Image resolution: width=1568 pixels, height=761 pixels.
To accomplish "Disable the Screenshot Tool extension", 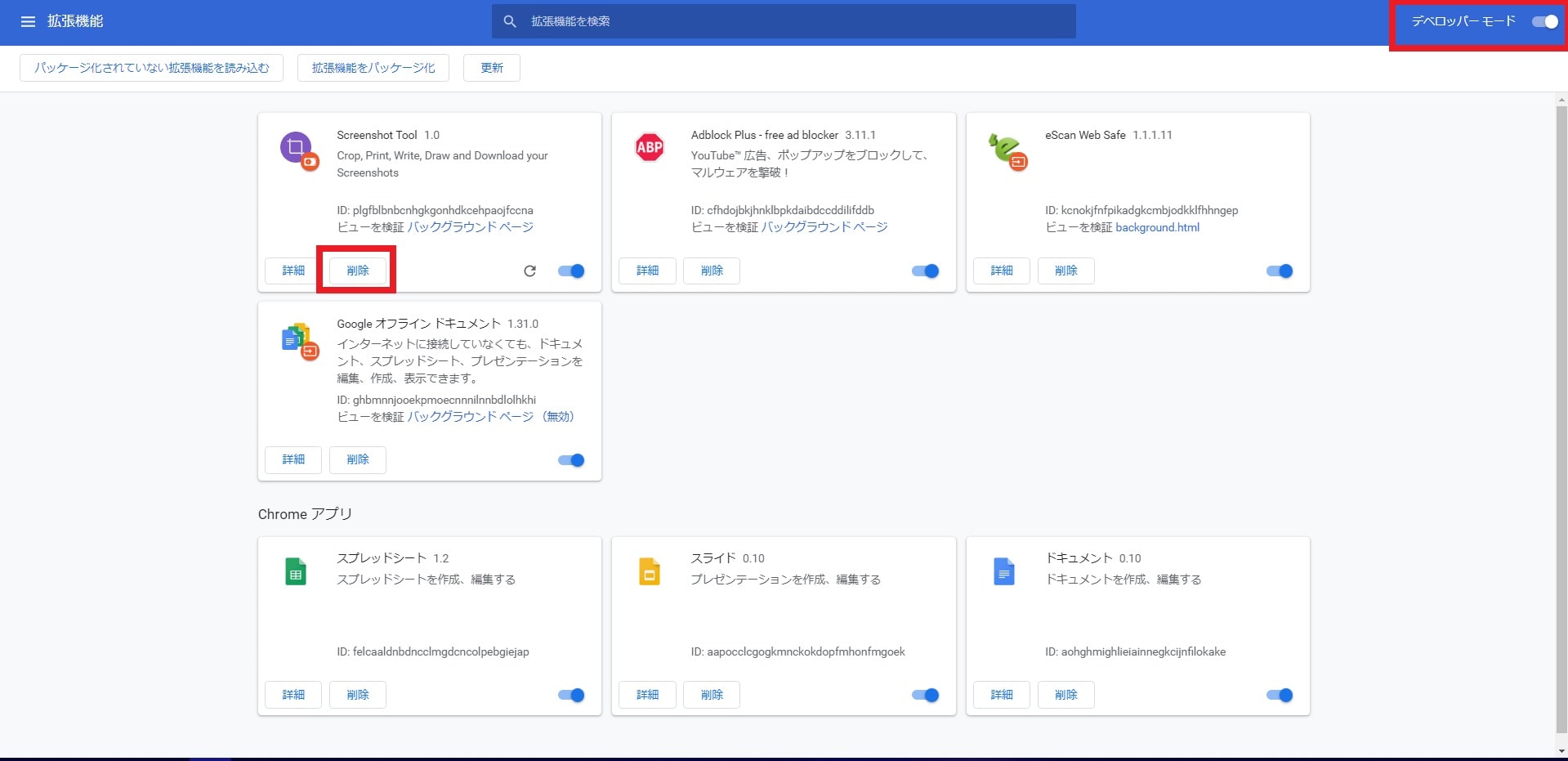I will [571, 271].
